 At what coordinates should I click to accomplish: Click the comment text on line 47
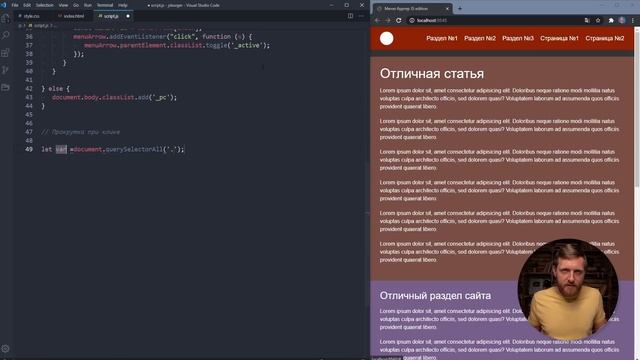(x=80, y=132)
